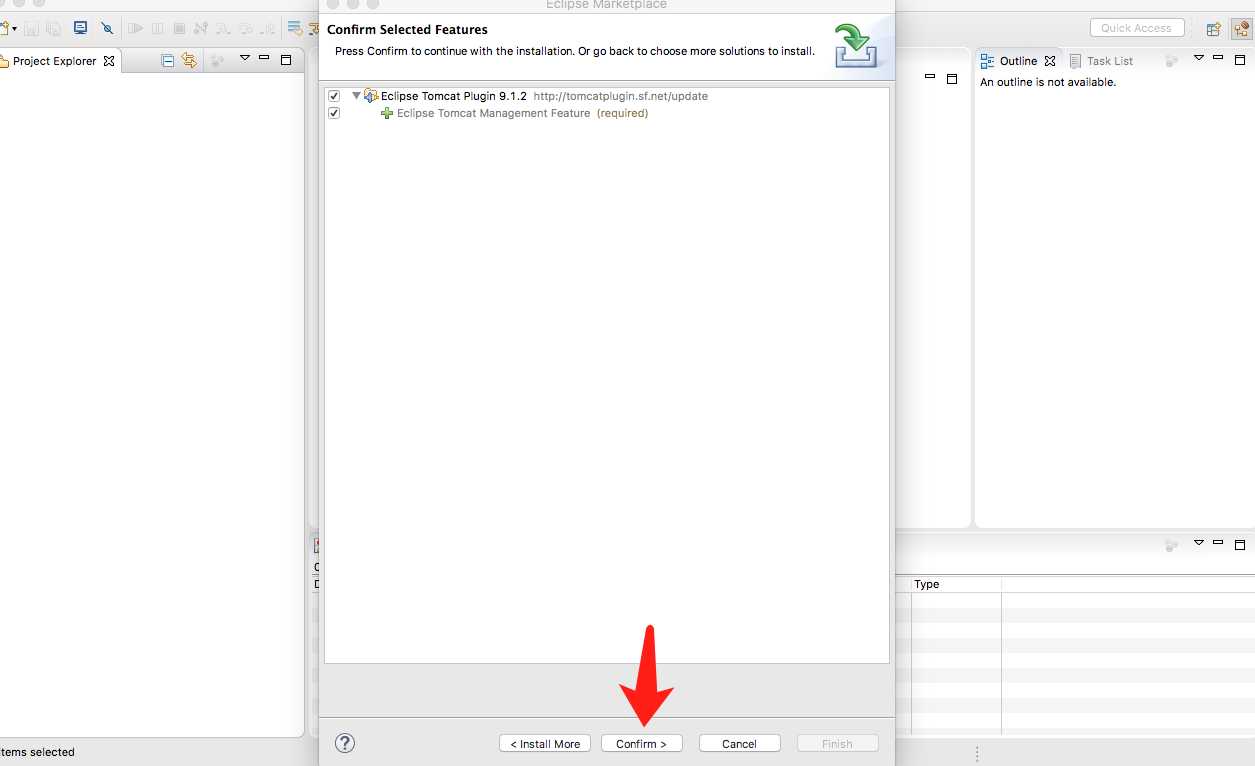This screenshot has height=766, width=1255.
Task: Click the Step Into toolbar icon
Action: 223,28
